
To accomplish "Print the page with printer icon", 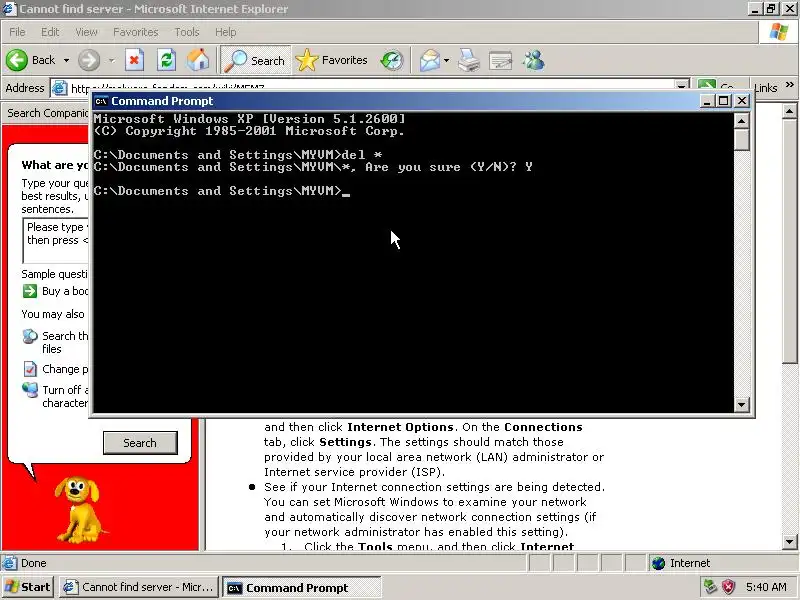I will pos(469,60).
